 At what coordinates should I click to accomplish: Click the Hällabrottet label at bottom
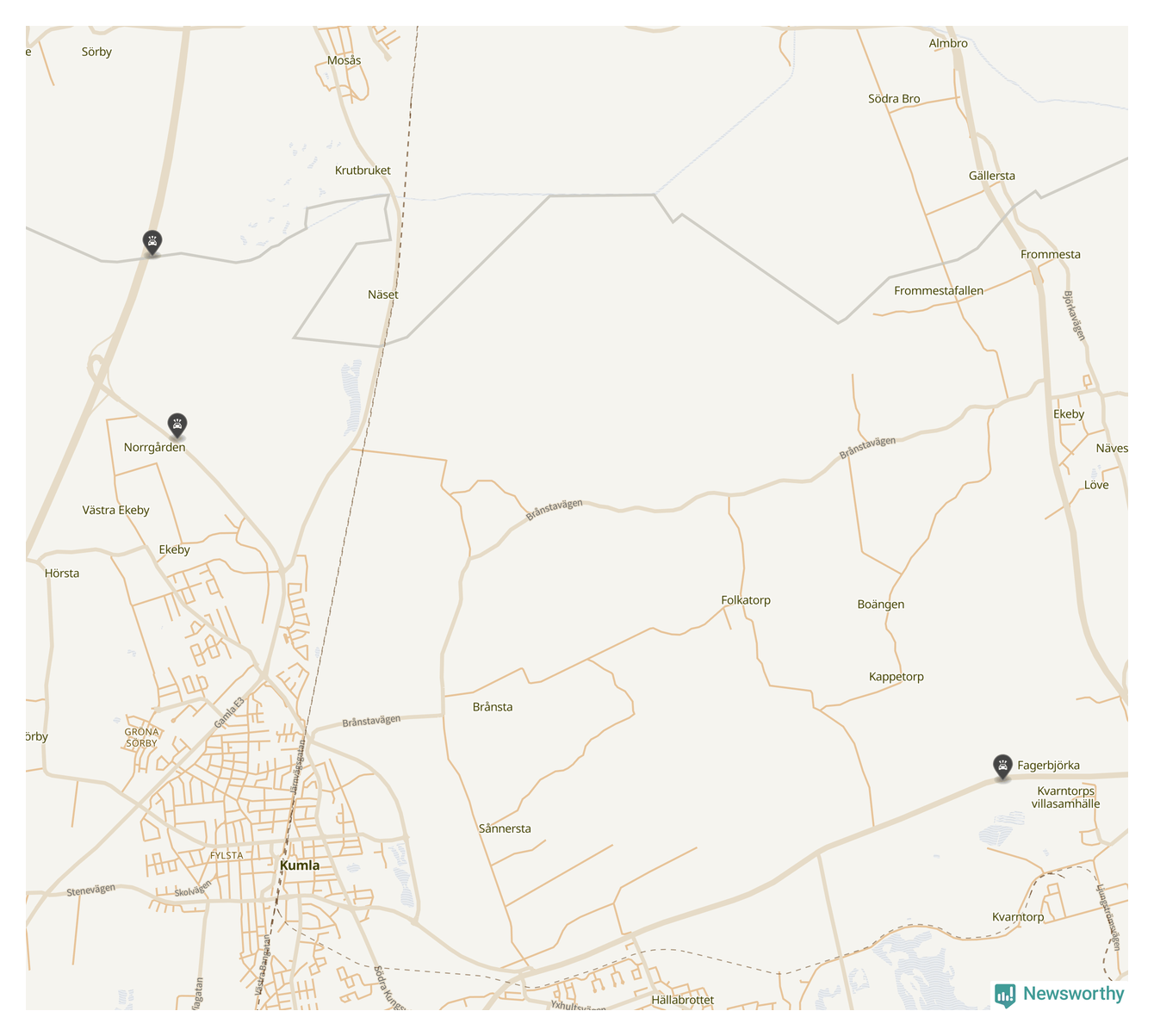coord(683,1000)
